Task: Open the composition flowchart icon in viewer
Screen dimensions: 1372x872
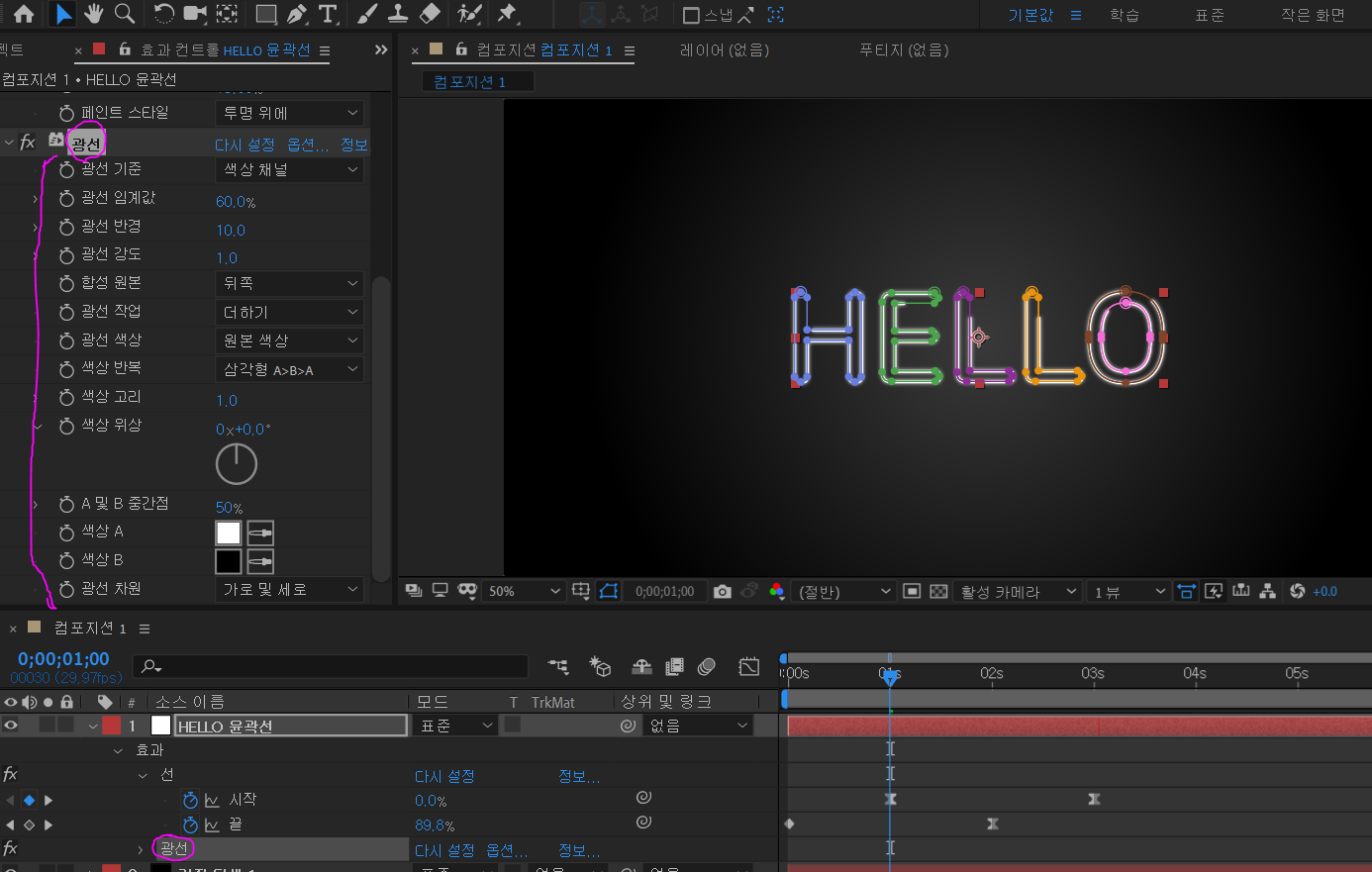Action: tap(1268, 592)
